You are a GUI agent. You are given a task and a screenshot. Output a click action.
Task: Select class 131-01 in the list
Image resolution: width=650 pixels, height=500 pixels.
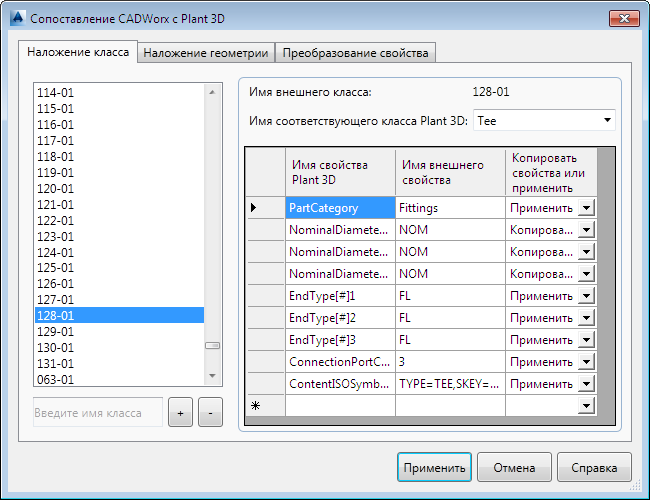click(119, 364)
